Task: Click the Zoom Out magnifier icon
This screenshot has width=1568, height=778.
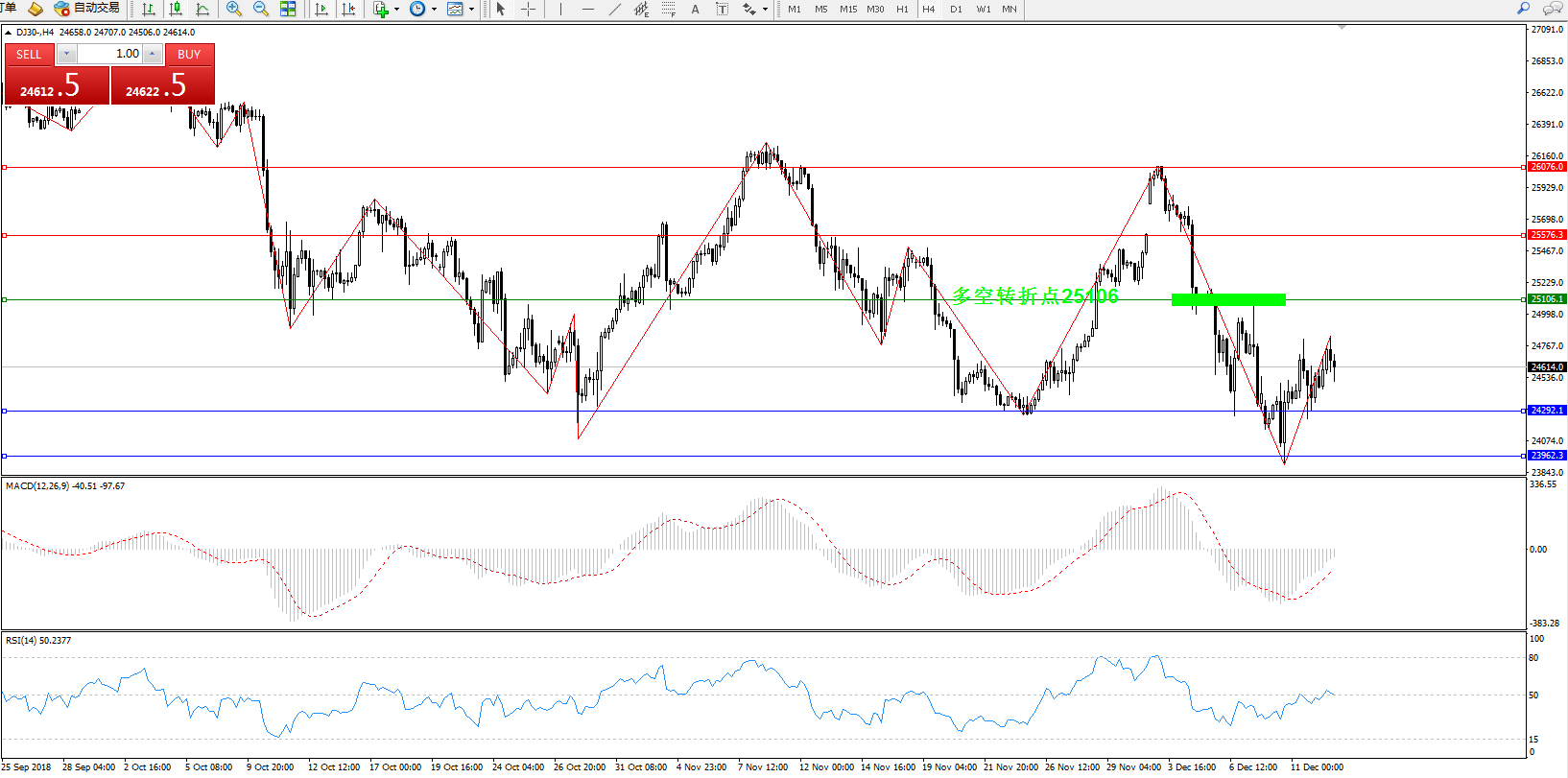Action: coord(260,9)
